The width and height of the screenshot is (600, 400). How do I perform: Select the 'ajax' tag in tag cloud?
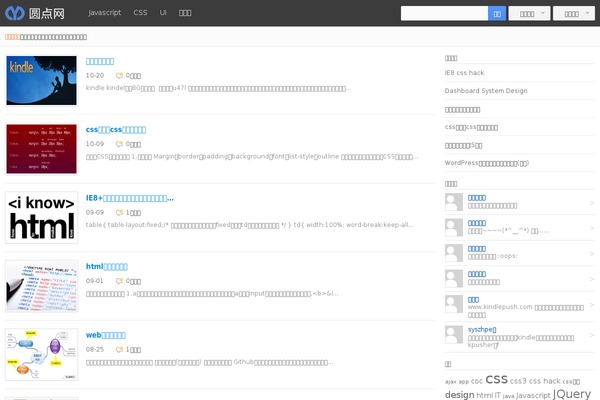450,382
